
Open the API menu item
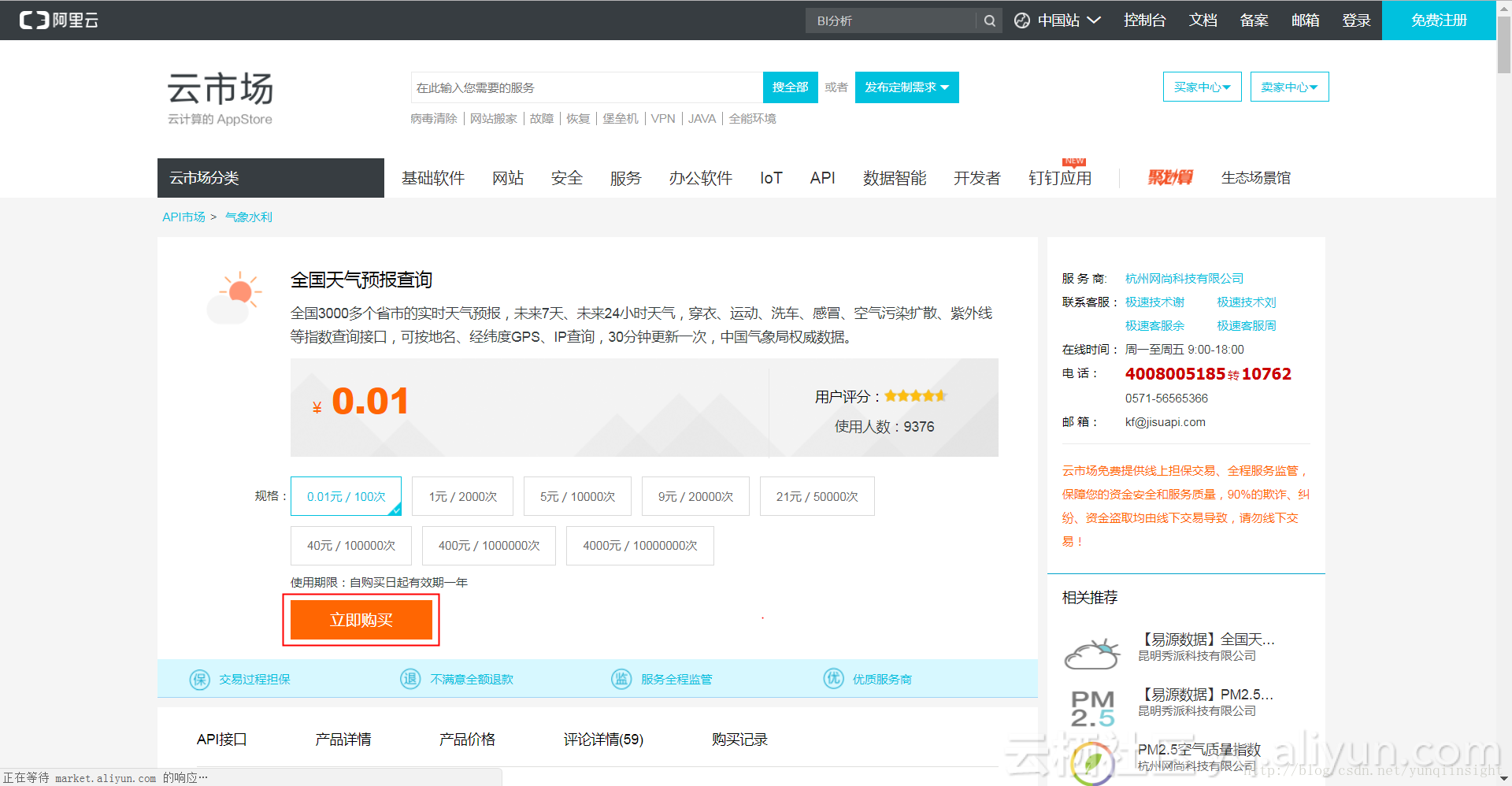(822, 178)
